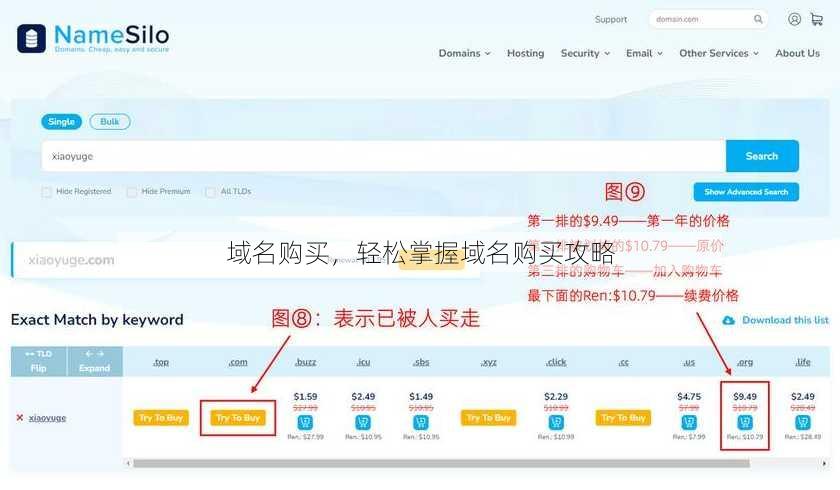Click Try To Buy for .com
The image size is (840, 490).
[238, 418]
